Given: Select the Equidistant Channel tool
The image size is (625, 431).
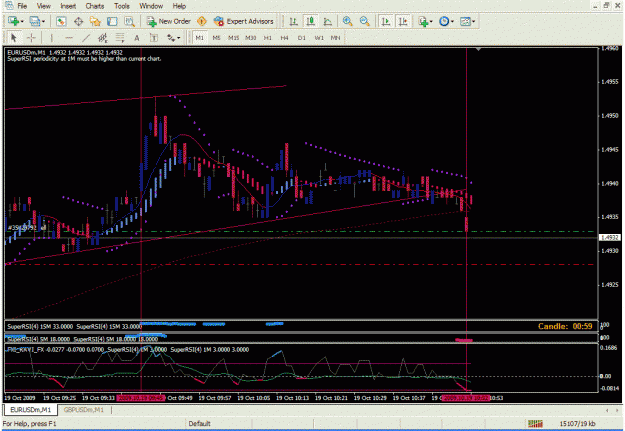Looking at the screenshot, I should tap(103, 38).
